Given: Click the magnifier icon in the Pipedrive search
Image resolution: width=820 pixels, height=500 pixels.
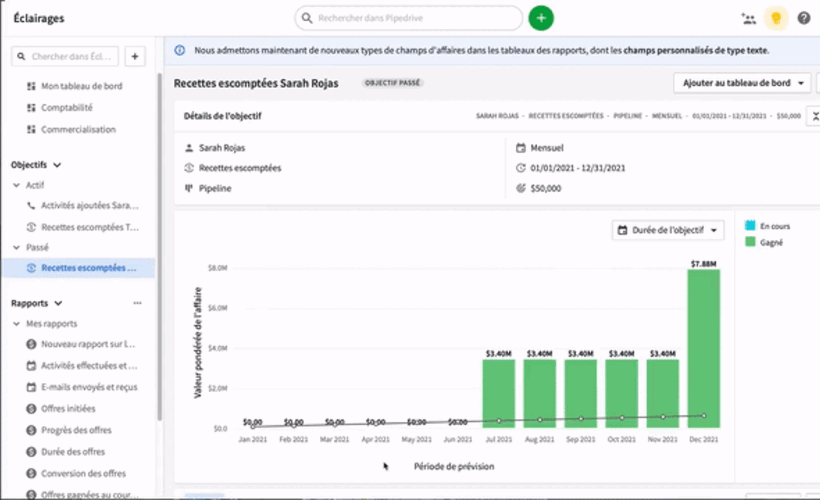Looking at the screenshot, I should (x=307, y=18).
